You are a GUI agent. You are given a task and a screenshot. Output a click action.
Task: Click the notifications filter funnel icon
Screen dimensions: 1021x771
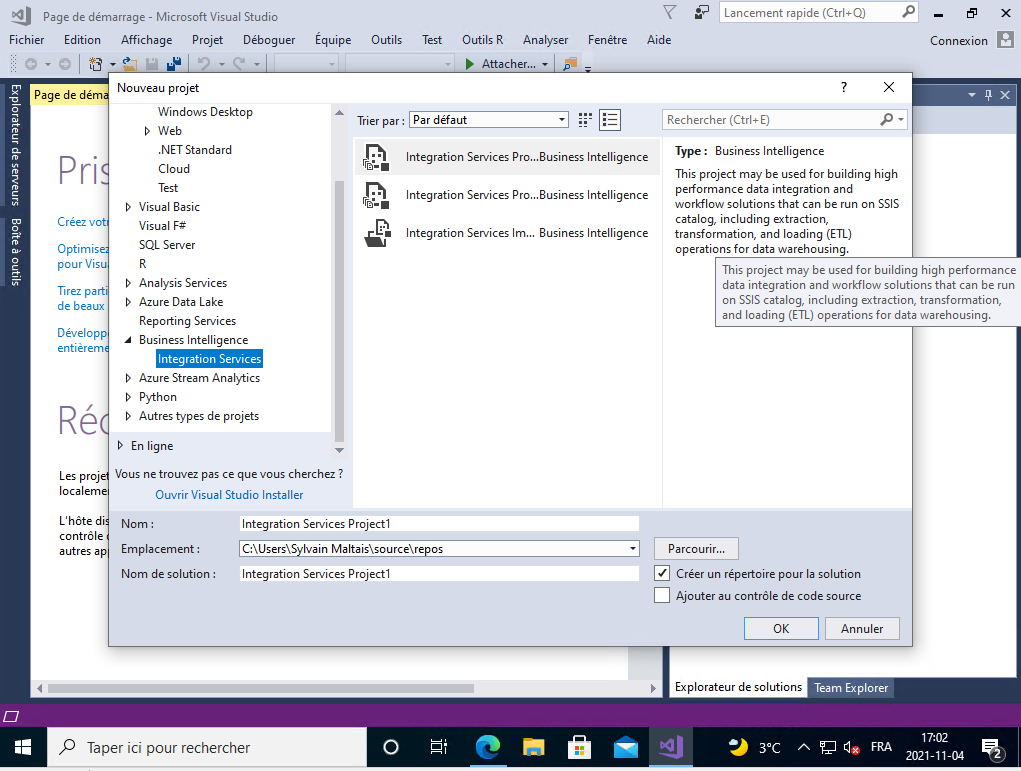[x=670, y=12]
